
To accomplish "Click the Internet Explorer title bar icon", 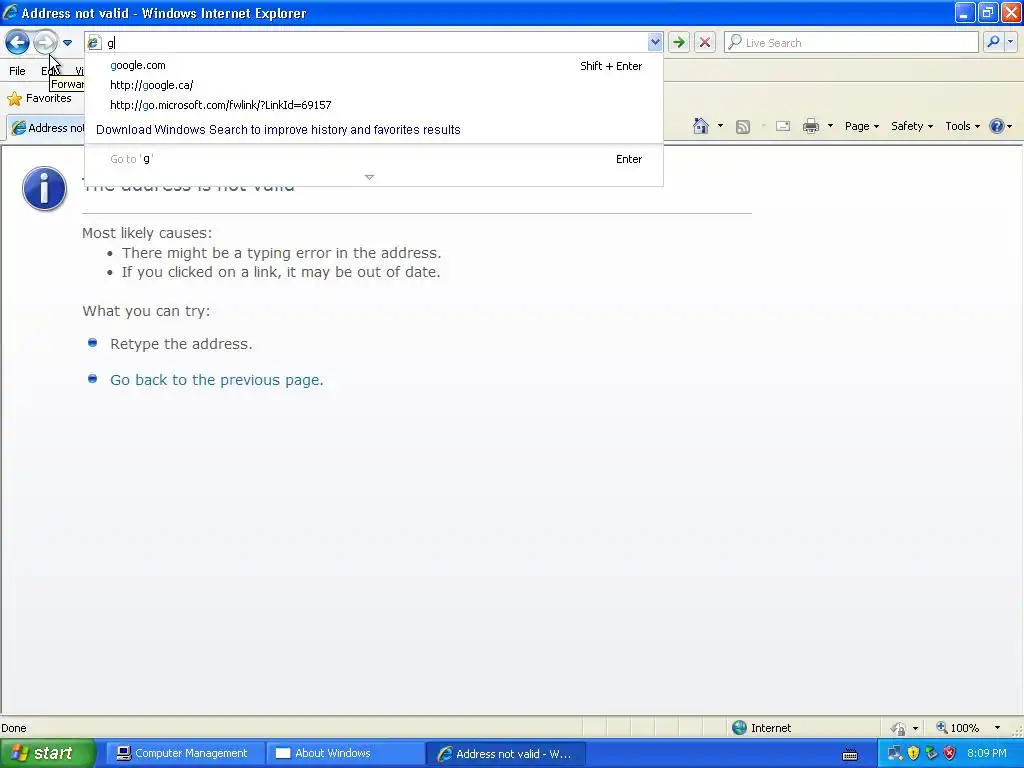I will pos(10,12).
